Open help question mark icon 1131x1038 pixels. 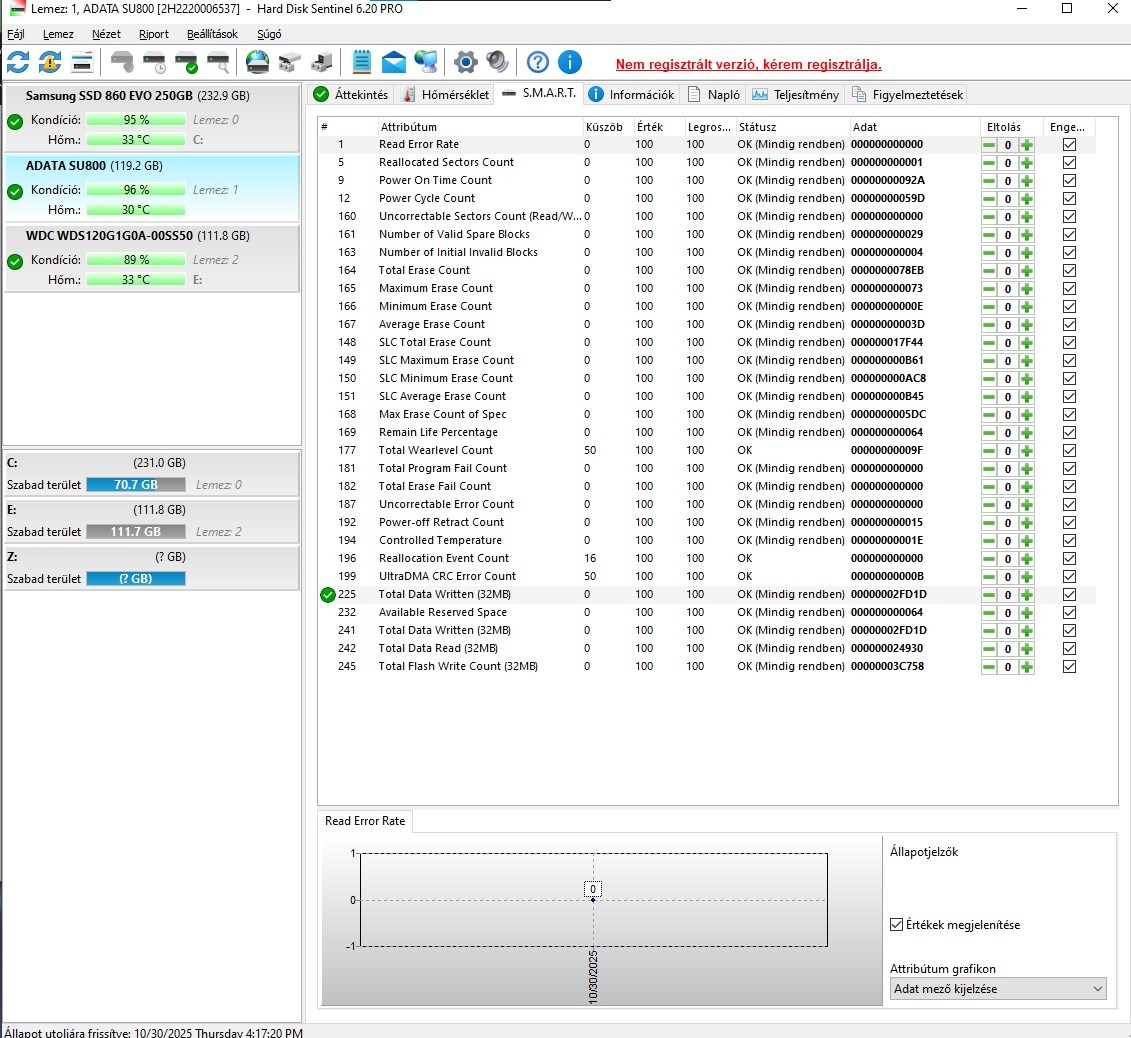point(537,63)
